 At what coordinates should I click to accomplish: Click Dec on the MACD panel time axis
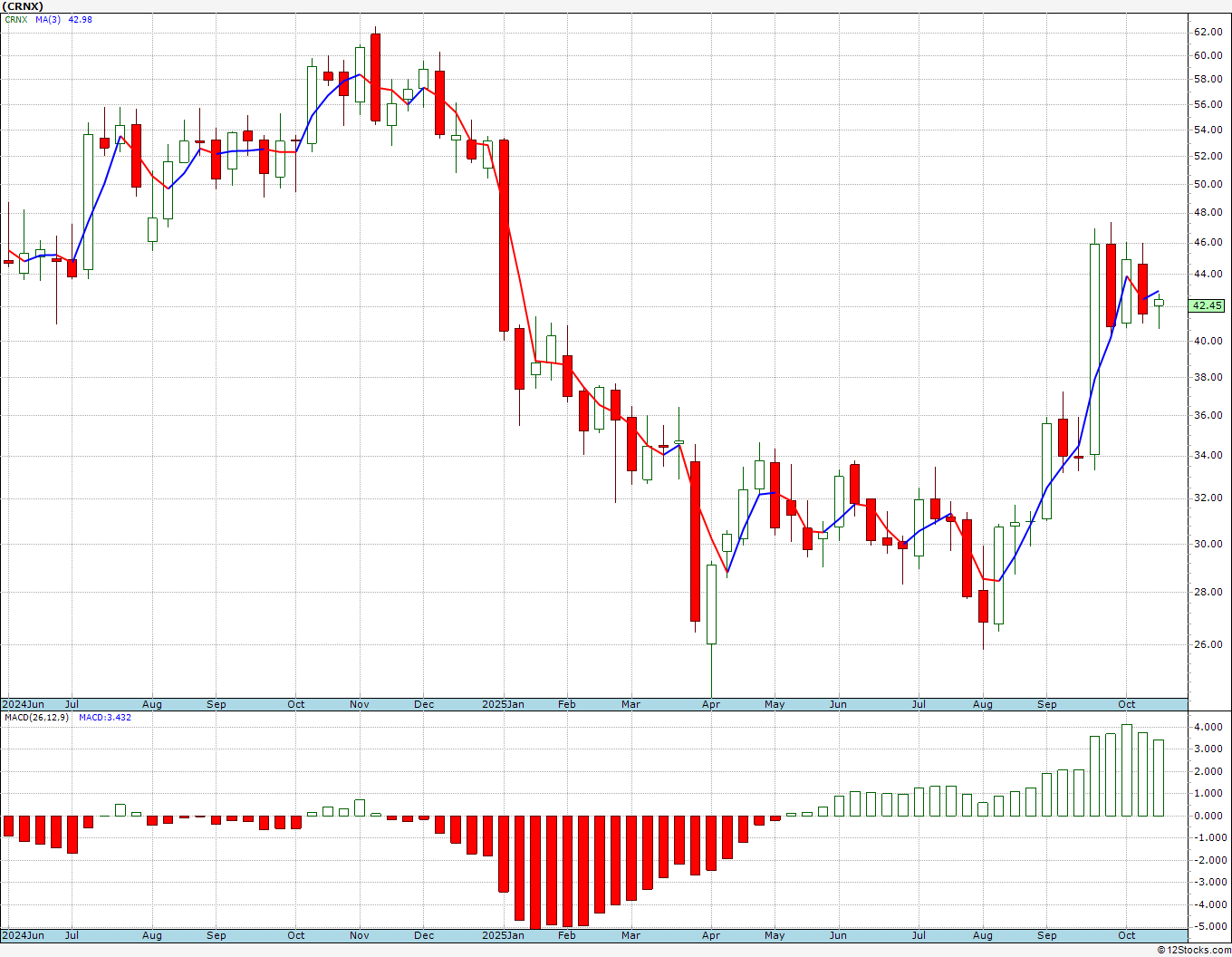424,935
